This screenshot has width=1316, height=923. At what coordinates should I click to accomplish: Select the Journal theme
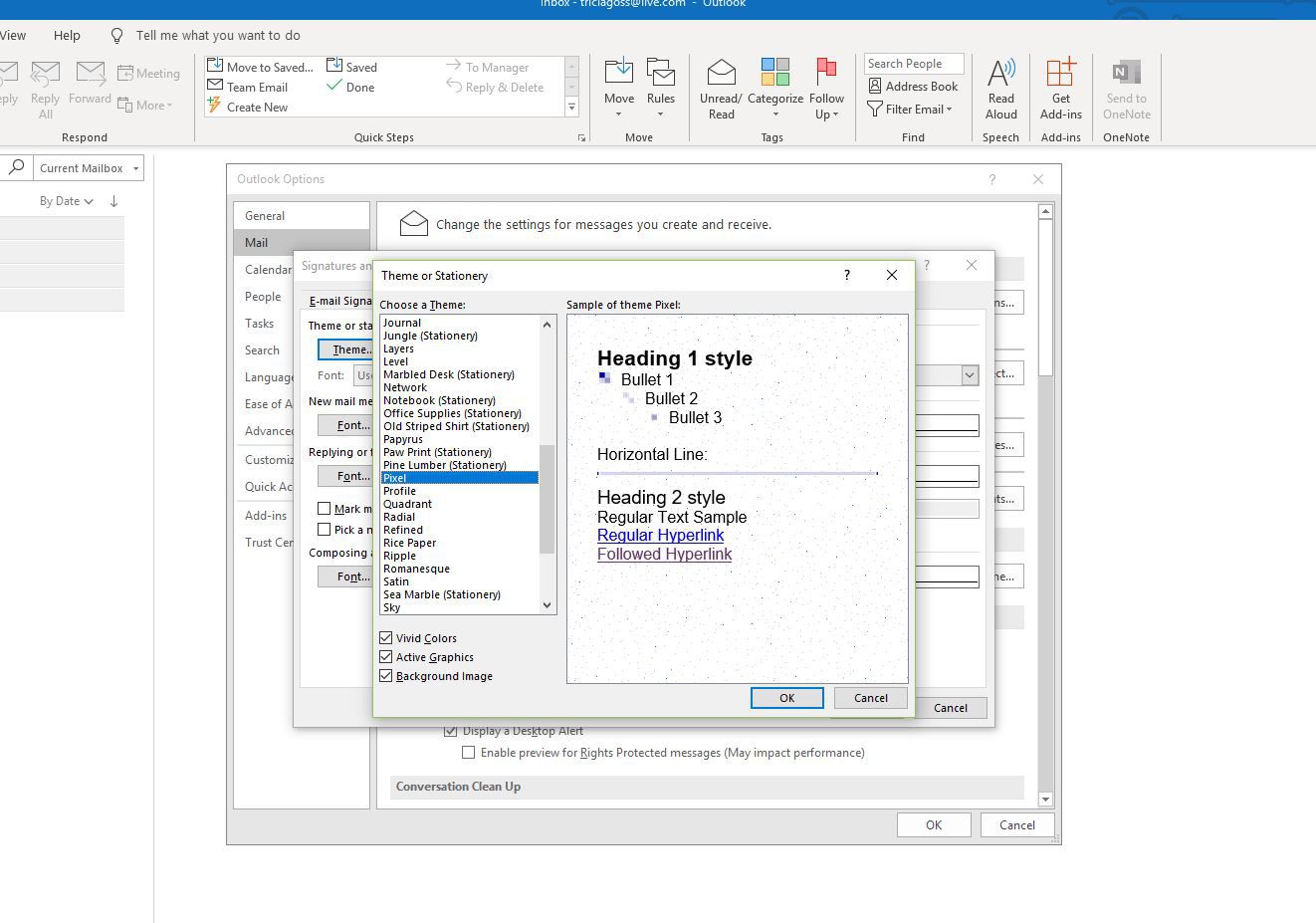click(459, 323)
